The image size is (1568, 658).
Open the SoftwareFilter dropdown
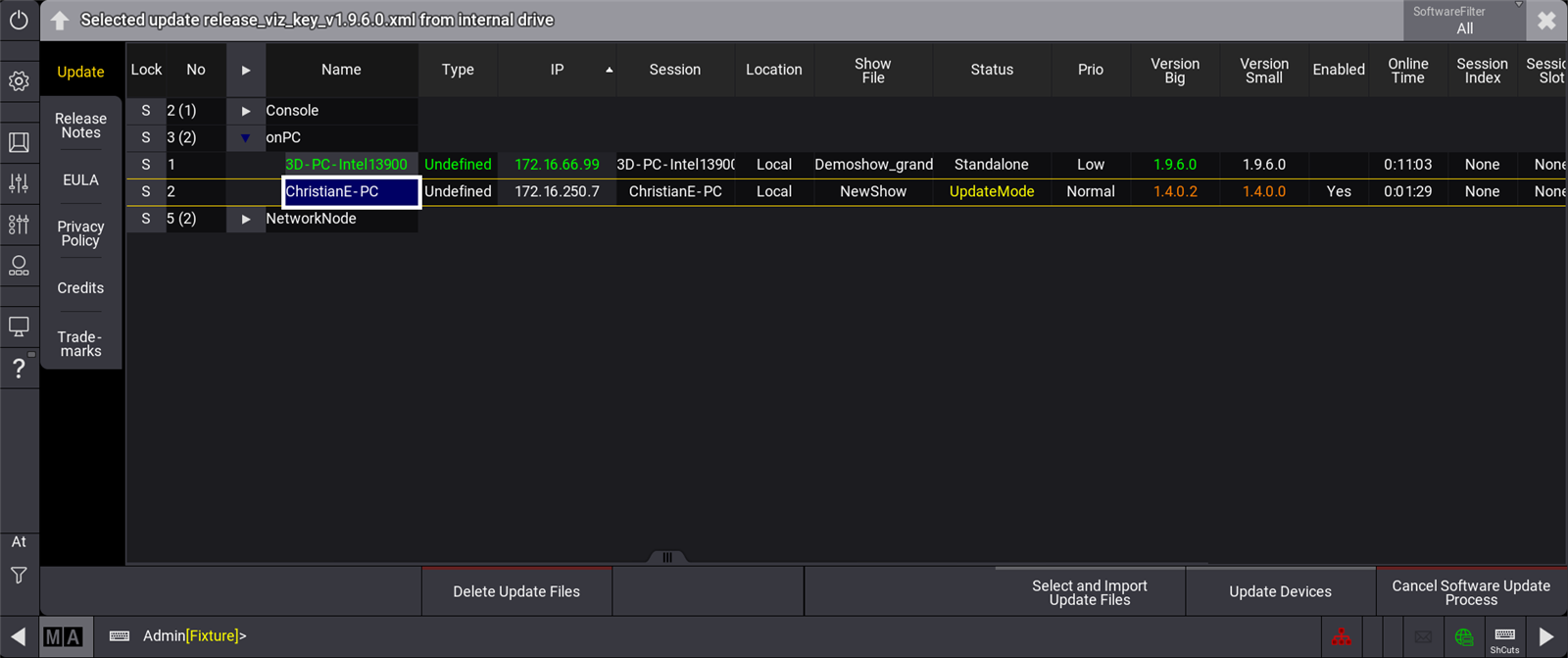pos(1464,21)
